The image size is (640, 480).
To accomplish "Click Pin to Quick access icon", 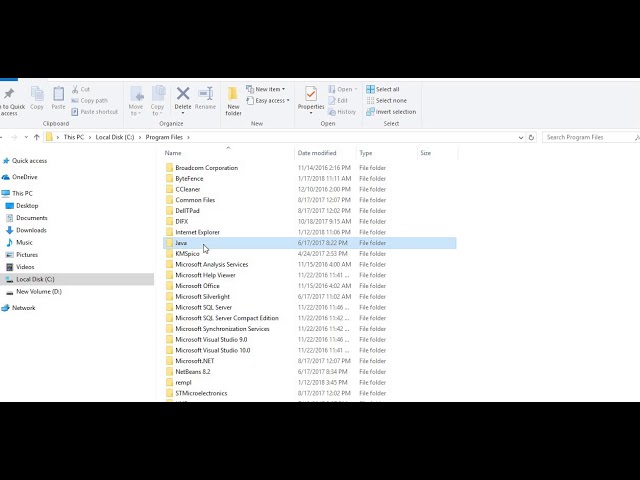I will [x=9, y=94].
